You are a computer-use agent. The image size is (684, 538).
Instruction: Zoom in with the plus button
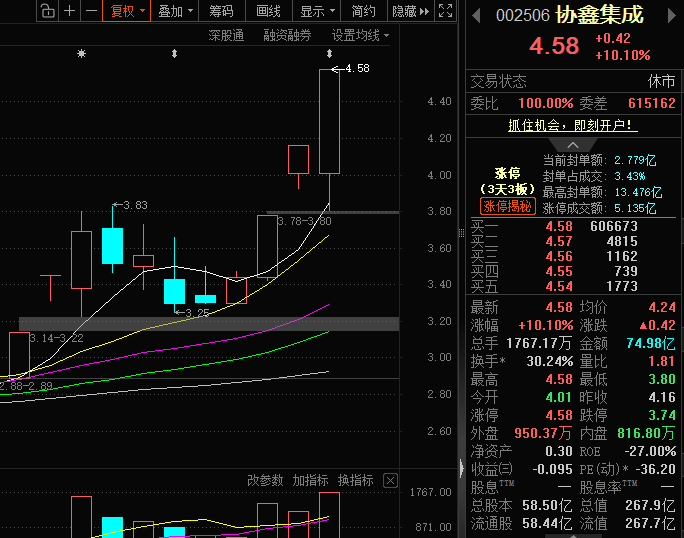[69, 11]
